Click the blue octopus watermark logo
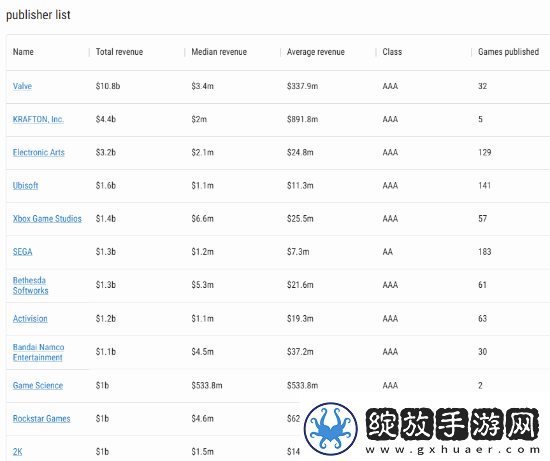 (x=330, y=428)
